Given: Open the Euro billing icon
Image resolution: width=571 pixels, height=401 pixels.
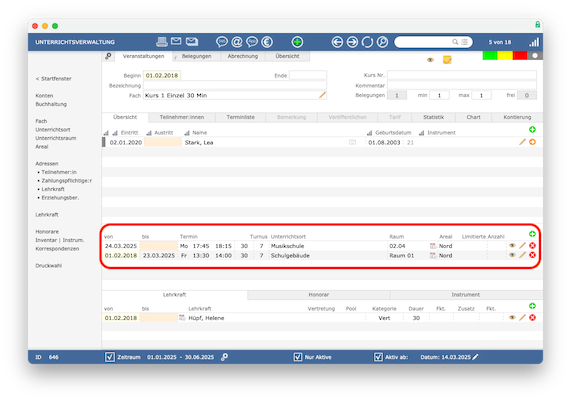Looking at the screenshot, I should click(267, 42).
